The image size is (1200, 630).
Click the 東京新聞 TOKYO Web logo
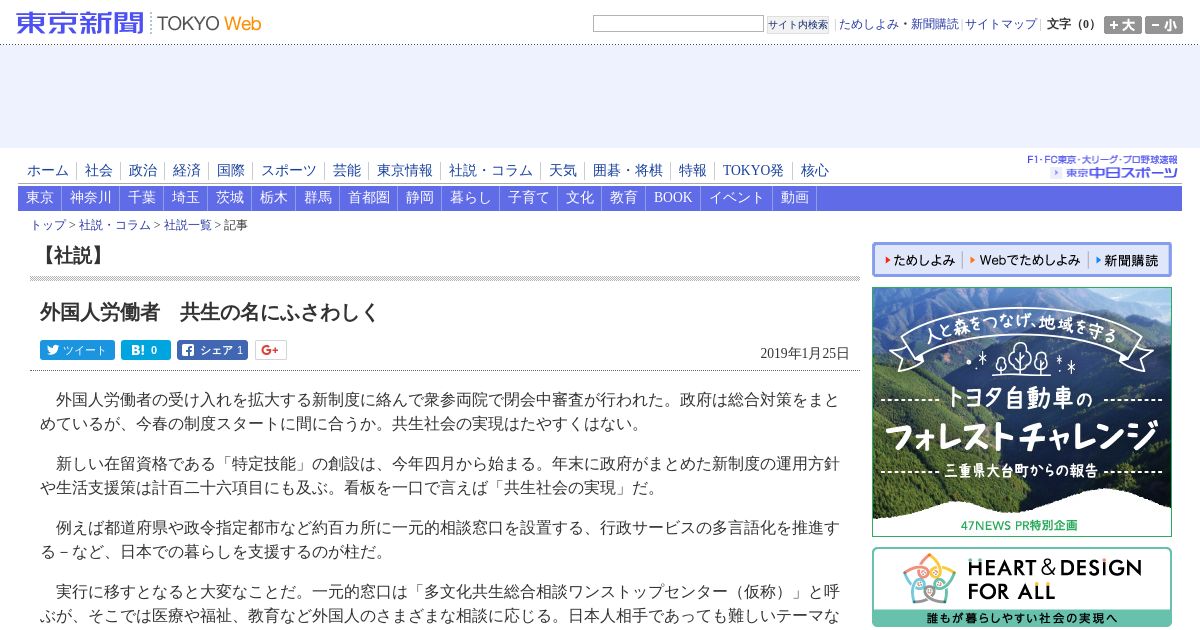139,23
